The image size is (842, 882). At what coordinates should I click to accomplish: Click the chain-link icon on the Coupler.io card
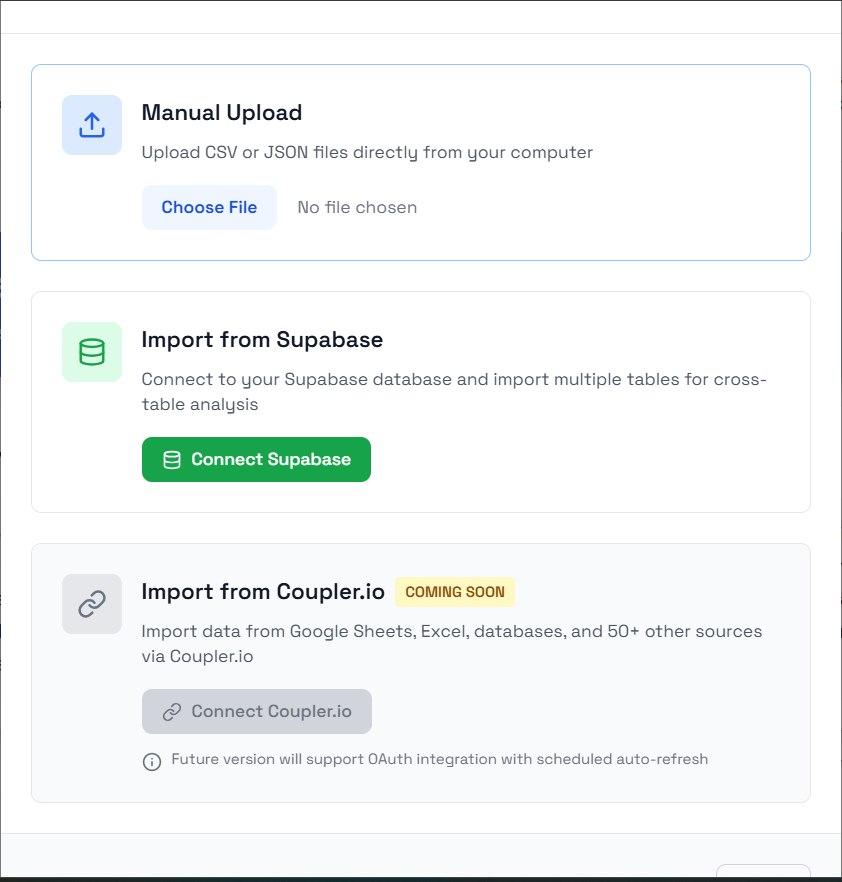pos(91,604)
